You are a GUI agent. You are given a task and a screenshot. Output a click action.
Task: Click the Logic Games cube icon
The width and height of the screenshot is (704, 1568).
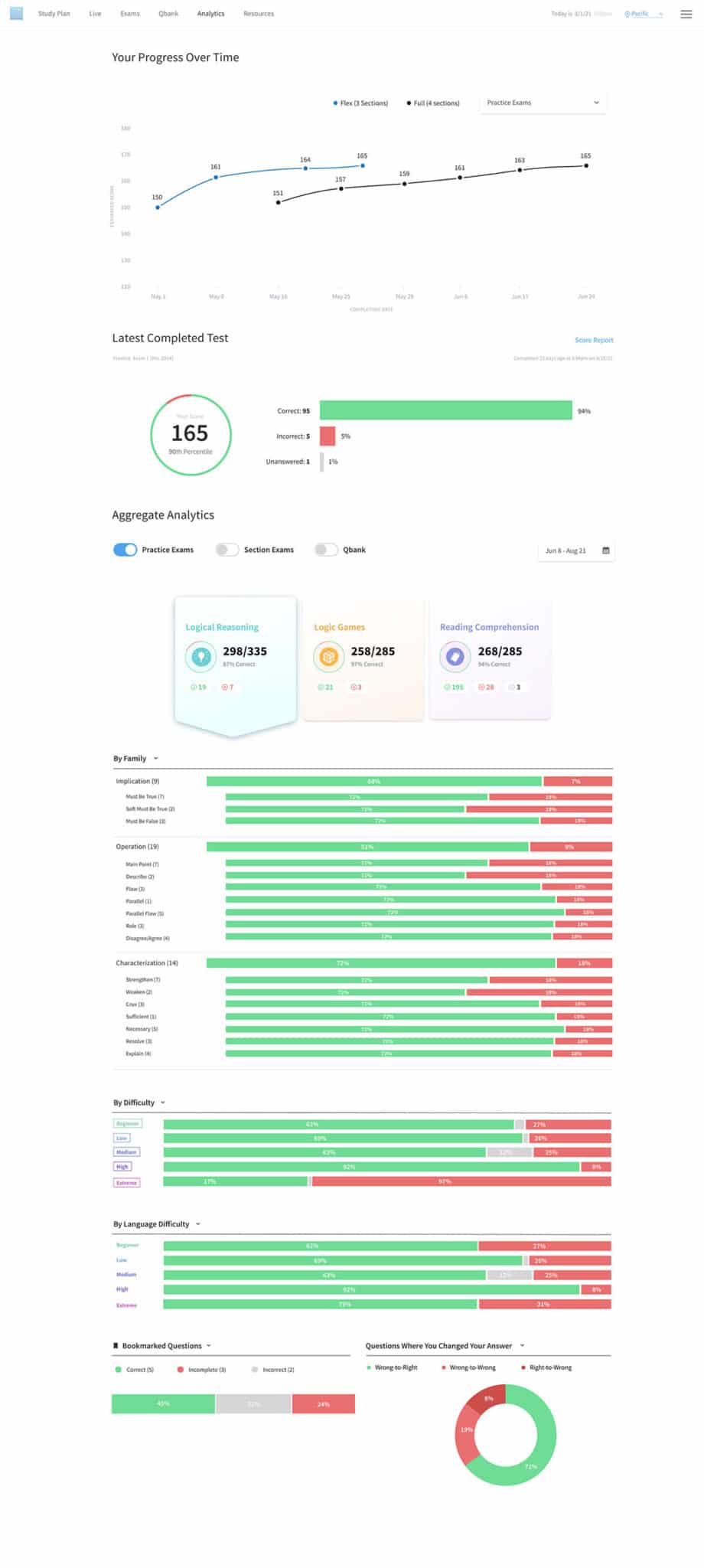(328, 656)
